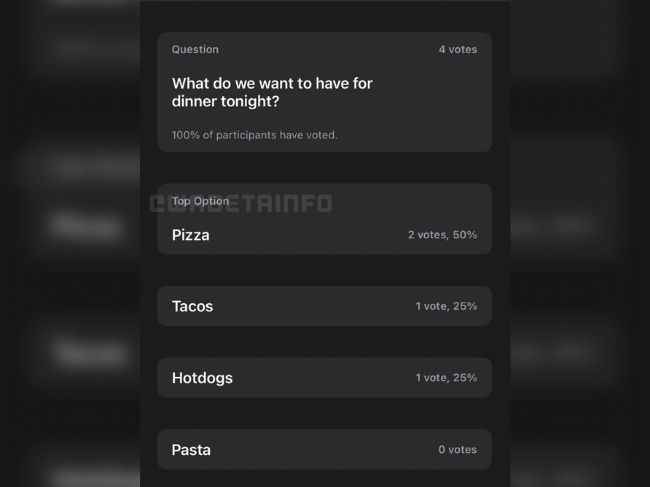Viewport: 650px width, 487px height.
Task: Select the Hotdogs poll option
Action: click(x=325, y=378)
